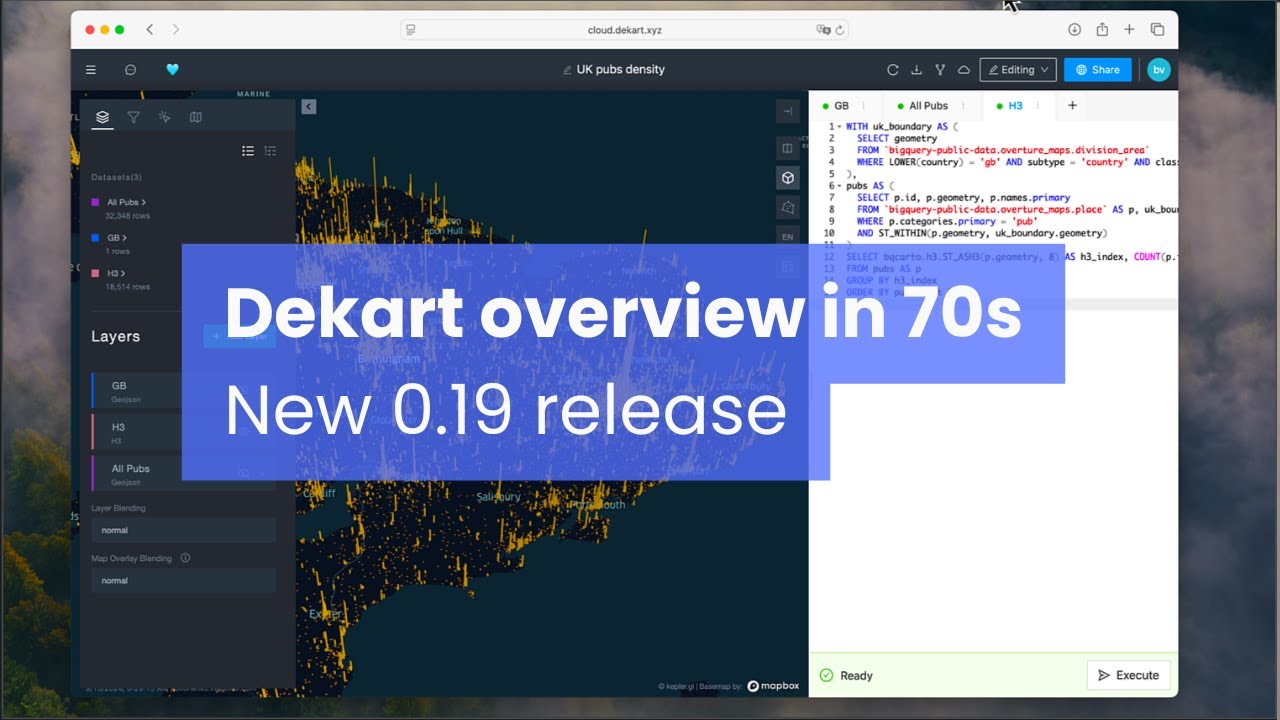Run the query with Execute
Viewport: 1280px width, 720px height.
[1128, 675]
